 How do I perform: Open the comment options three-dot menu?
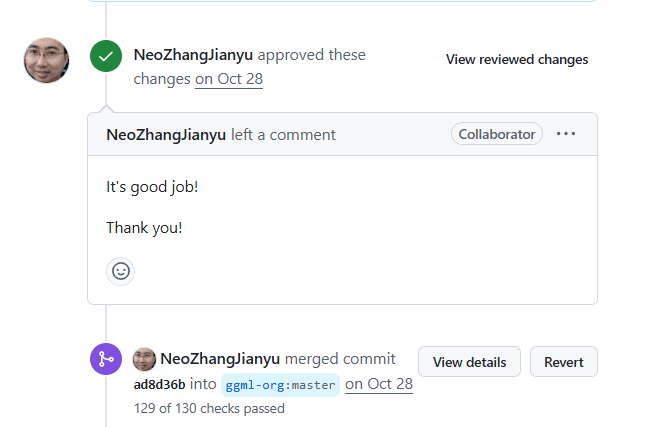(x=566, y=134)
